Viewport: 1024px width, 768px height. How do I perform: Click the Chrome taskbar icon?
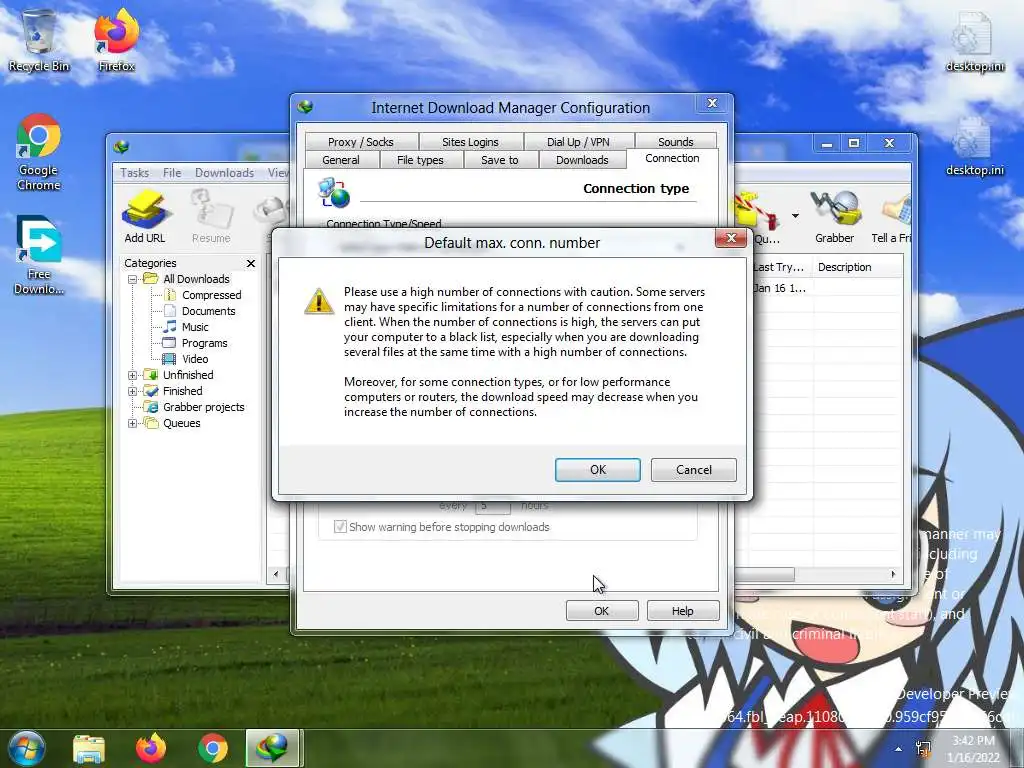click(x=213, y=748)
